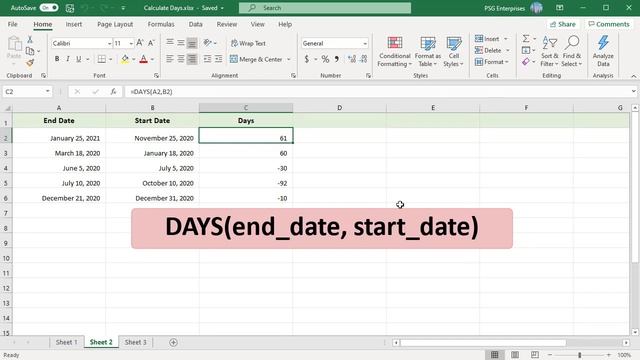This screenshot has width=640, height=360.
Task: Switch to the Formulas tab
Action: click(161, 24)
